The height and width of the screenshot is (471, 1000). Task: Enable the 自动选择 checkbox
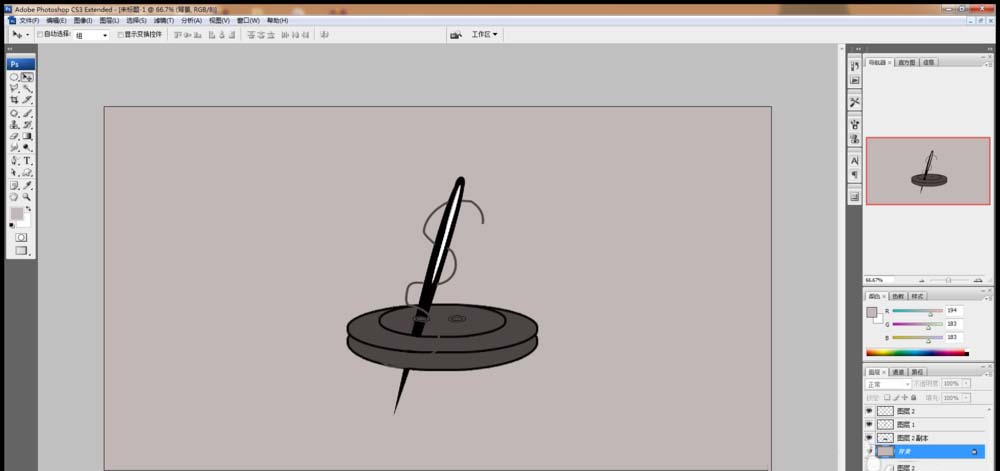[40, 34]
